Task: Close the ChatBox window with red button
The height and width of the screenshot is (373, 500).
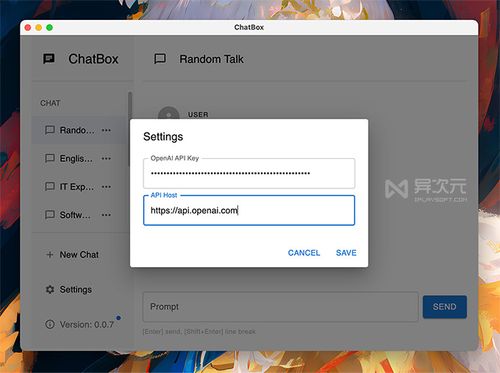Action: click(28, 27)
